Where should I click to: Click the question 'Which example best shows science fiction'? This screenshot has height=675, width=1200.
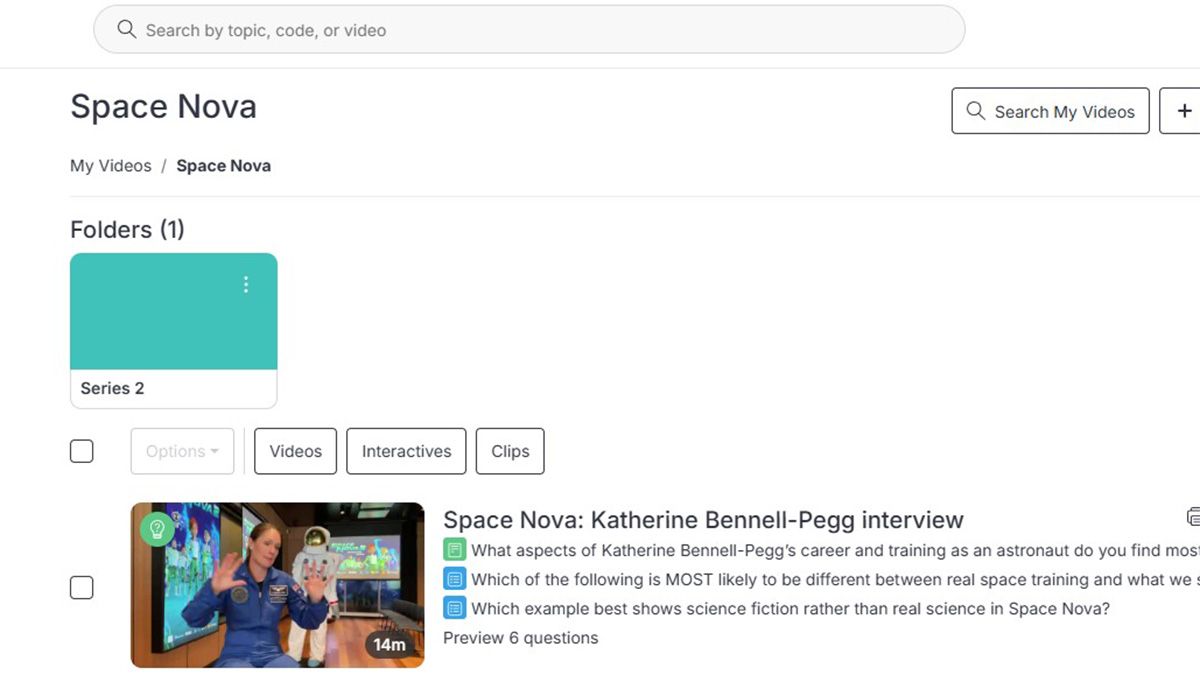point(791,608)
